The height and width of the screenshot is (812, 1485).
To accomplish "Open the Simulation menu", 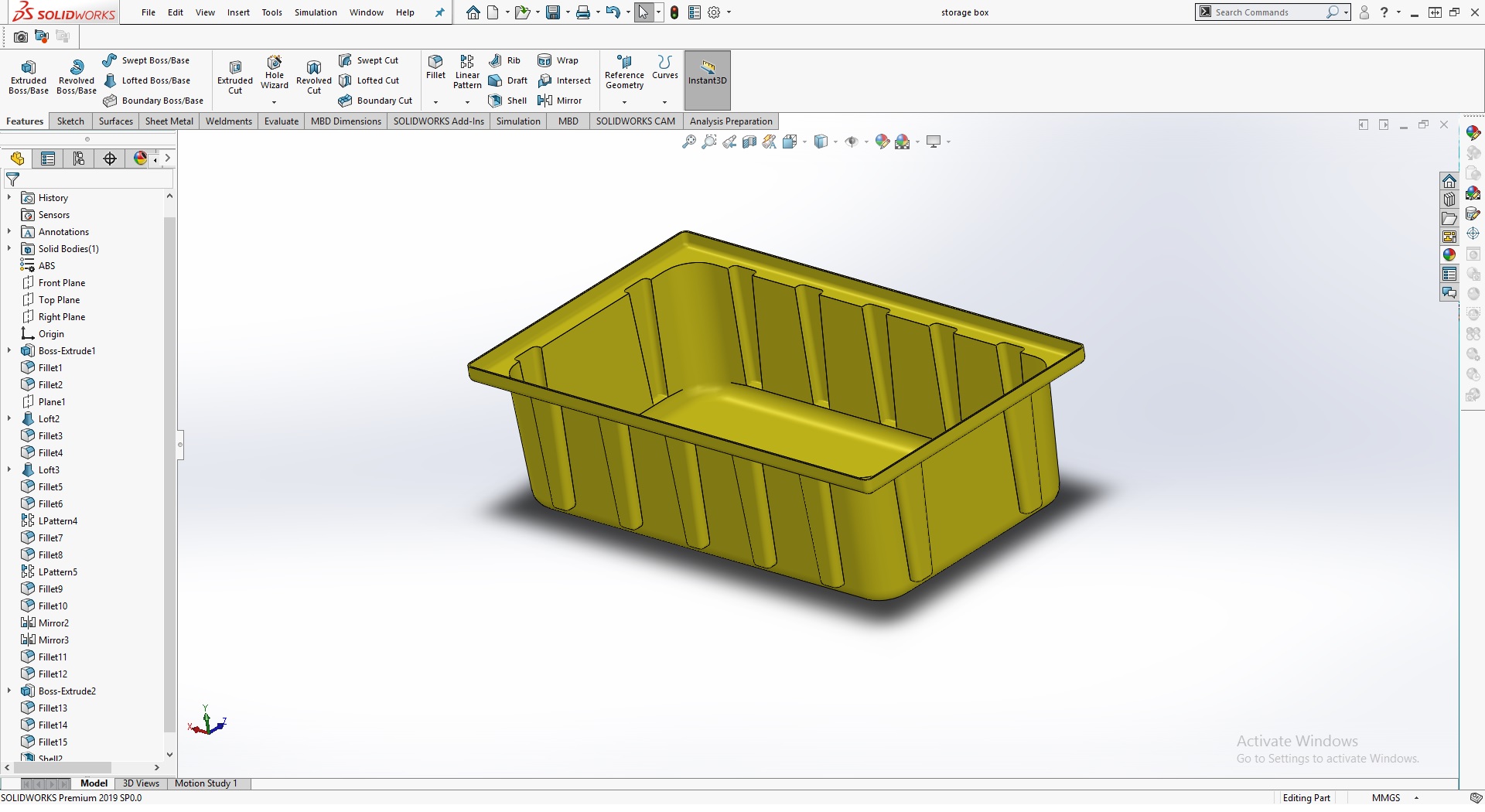I will coord(315,12).
